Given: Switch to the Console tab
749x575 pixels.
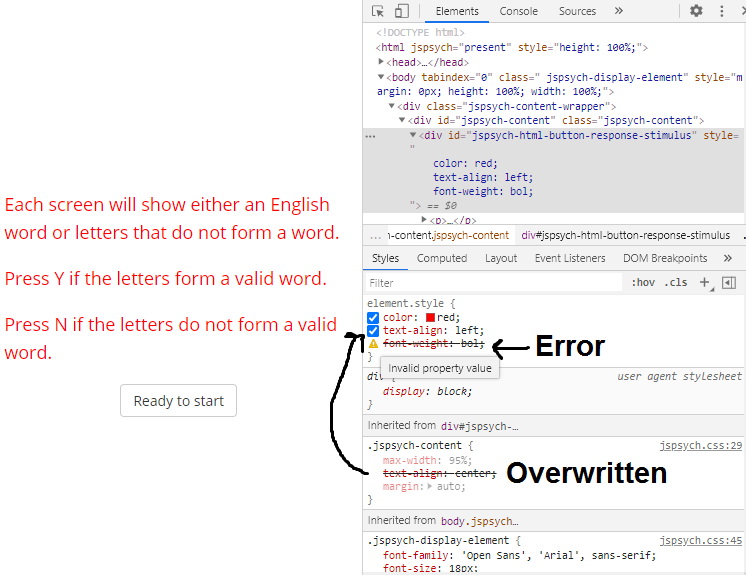Looking at the screenshot, I should coord(518,11).
